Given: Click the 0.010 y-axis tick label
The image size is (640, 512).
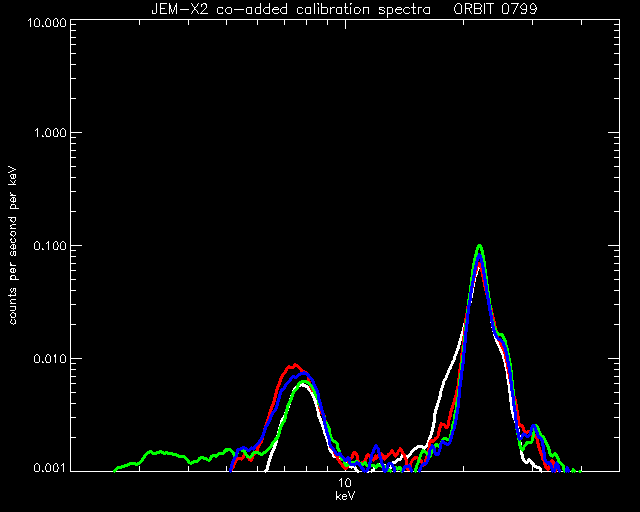Looking at the screenshot, I should [x=50, y=359].
